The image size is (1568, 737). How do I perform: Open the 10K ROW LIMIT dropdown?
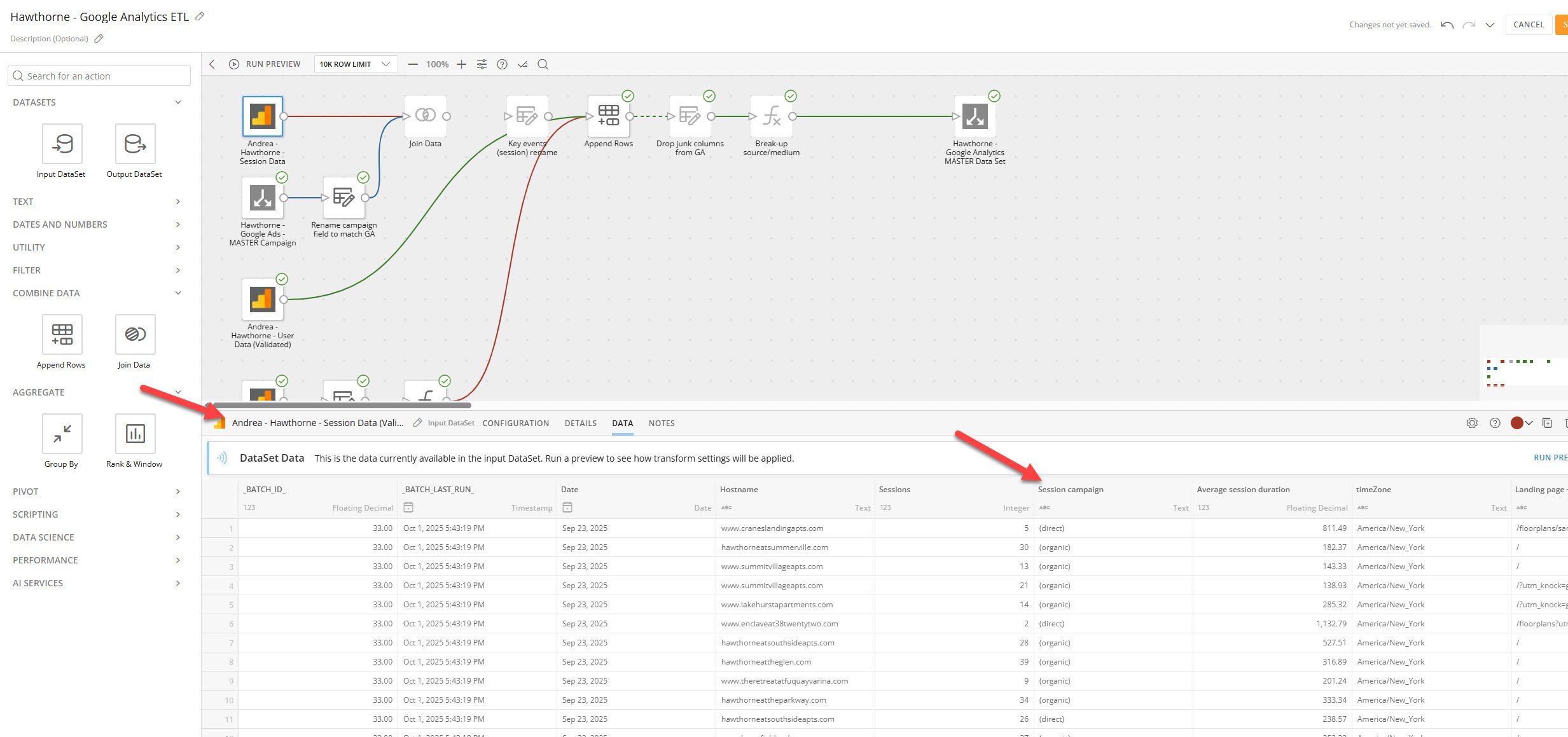click(355, 64)
